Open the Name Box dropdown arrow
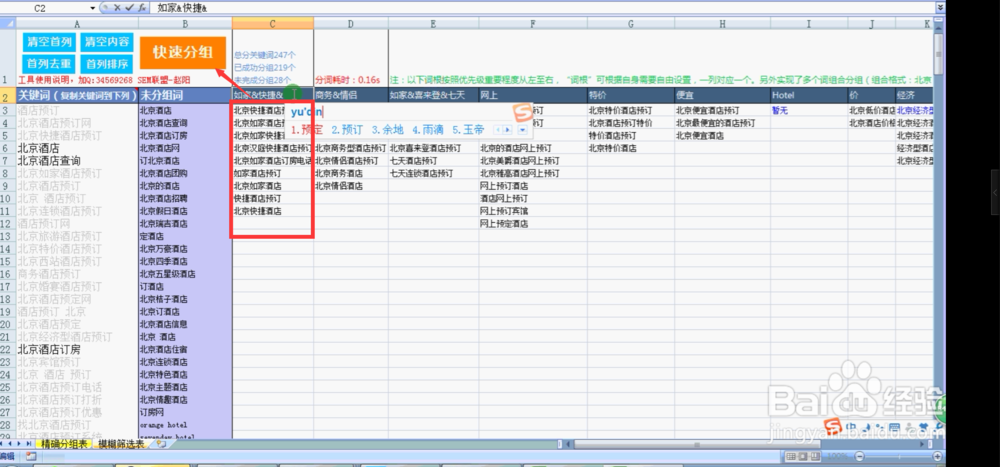1000x467 pixels. point(92,8)
